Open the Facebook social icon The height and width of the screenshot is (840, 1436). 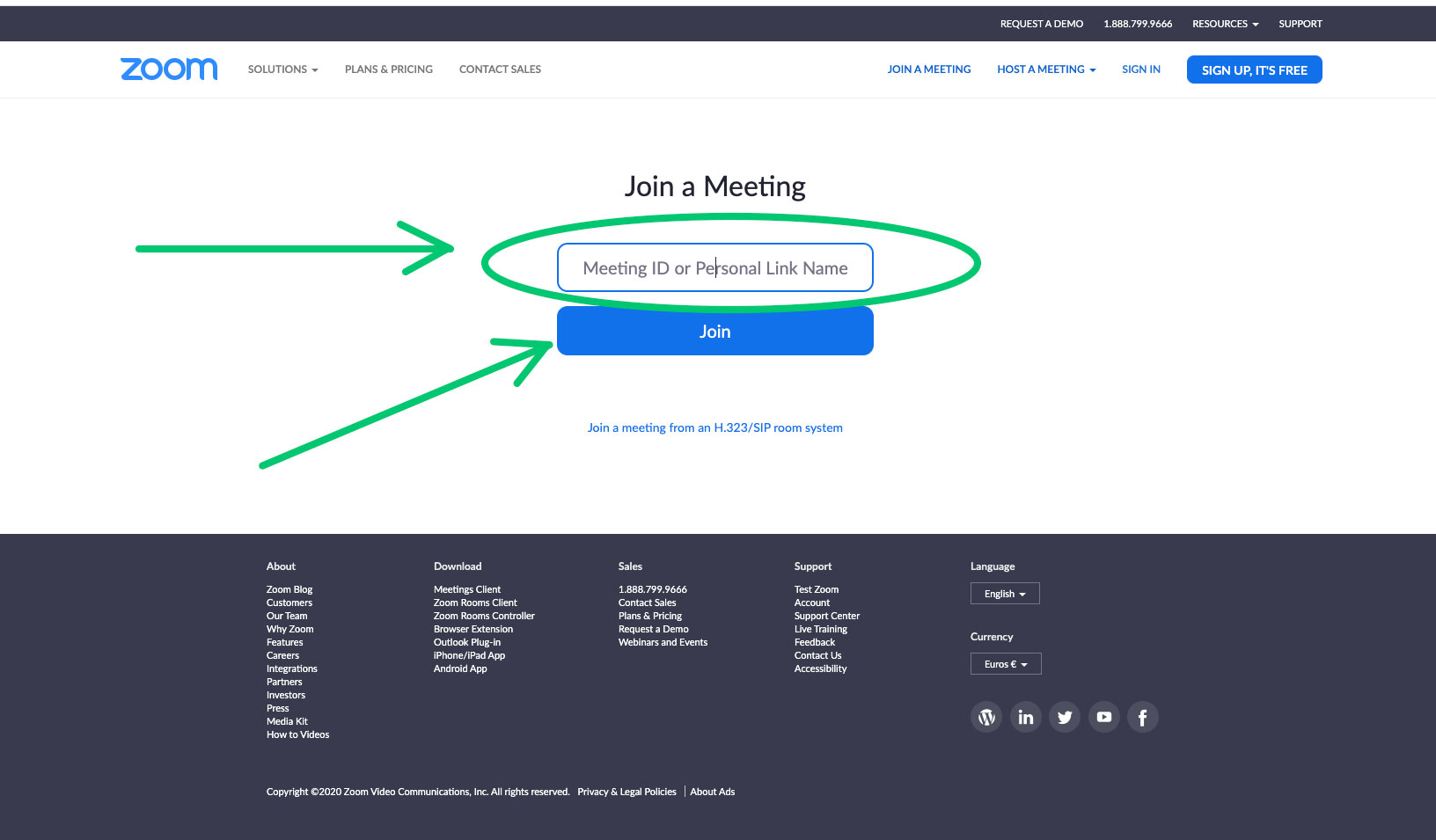[1143, 717]
